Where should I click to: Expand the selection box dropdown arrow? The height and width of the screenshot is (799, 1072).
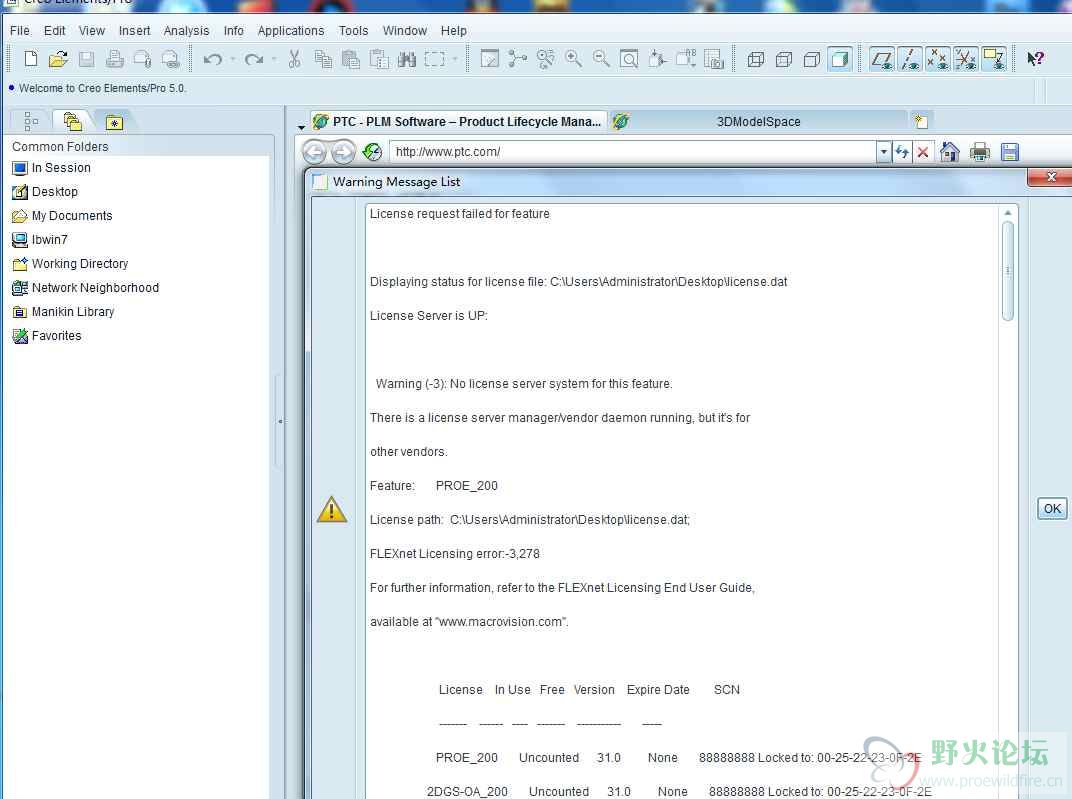(x=455, y=59)
